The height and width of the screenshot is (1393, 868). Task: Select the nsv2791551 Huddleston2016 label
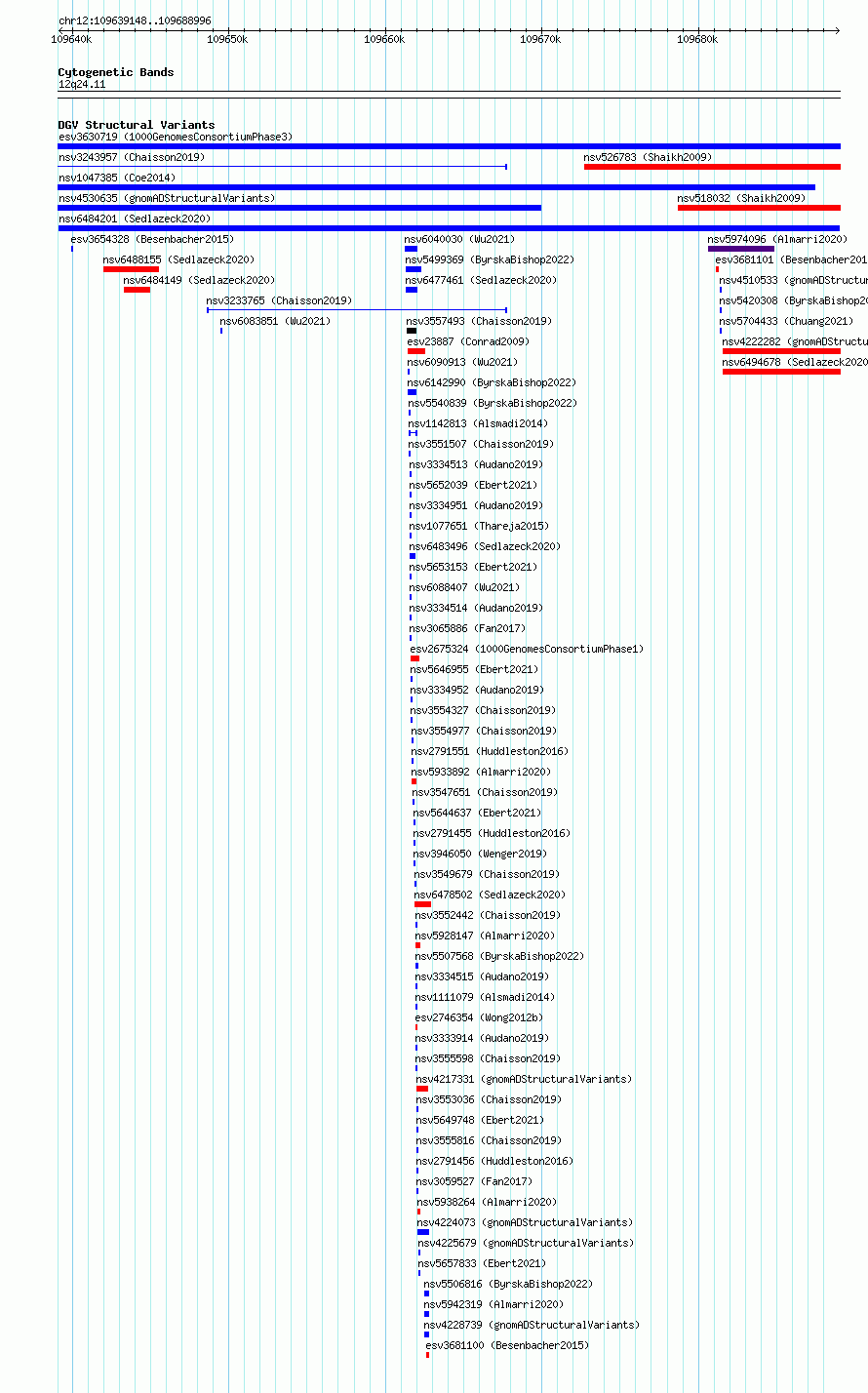tap(491, 751)
